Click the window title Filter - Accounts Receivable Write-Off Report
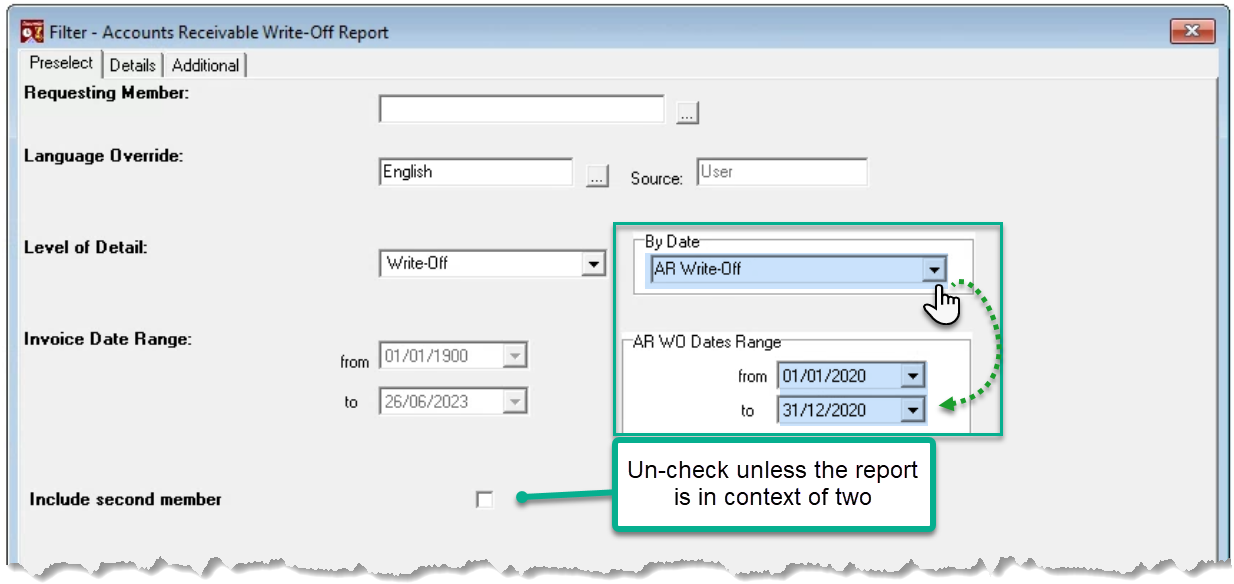The height and width of the screenshot is (584, 1234). tap(219, 32)
